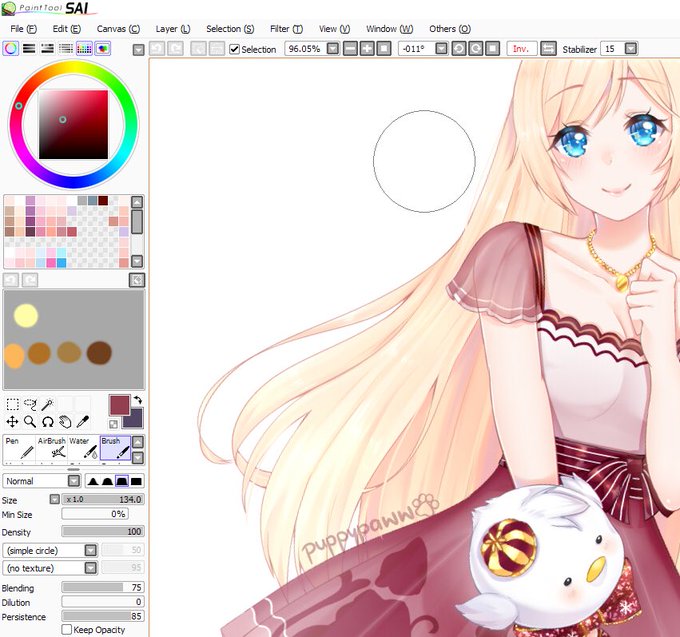Enable the Keep Opacity checkbox
This screenshot has width=680, height=637.
[67, 629]
